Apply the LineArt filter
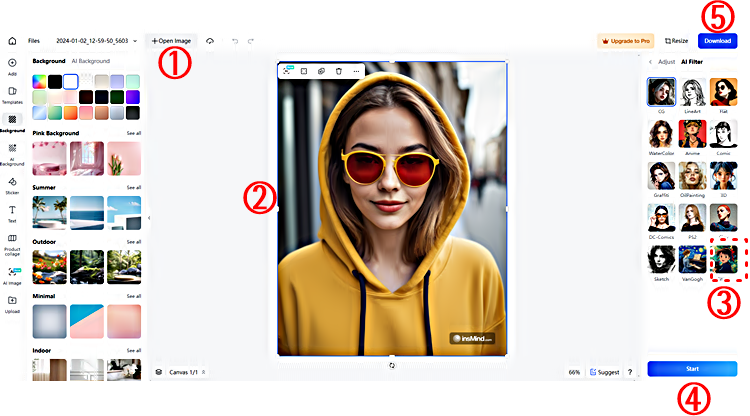 (692, 92)
